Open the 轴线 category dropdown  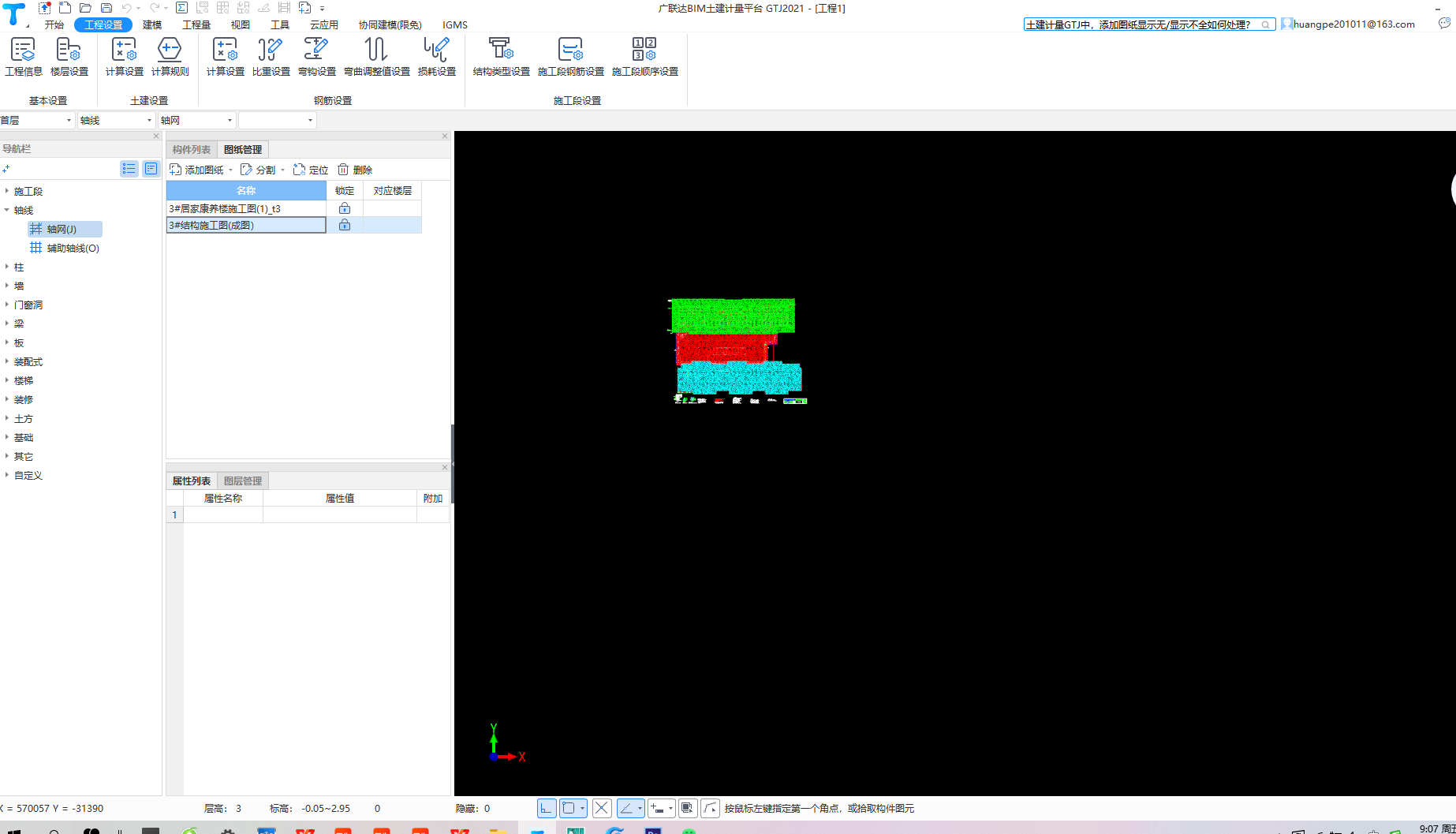coord(116,120)
